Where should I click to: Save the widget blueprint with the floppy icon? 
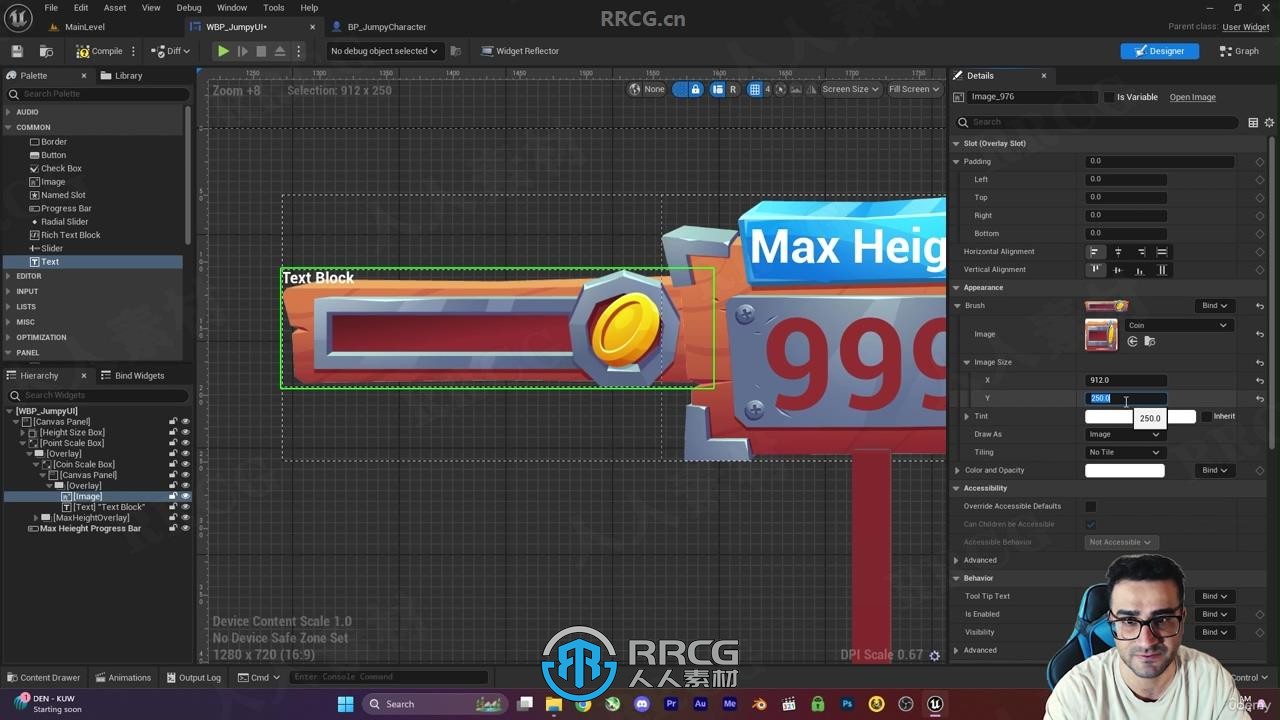tap(17, 51)
